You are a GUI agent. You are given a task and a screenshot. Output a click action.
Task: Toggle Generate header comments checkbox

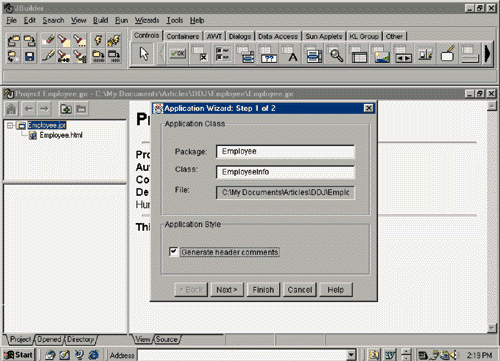[x=173, y=252]
